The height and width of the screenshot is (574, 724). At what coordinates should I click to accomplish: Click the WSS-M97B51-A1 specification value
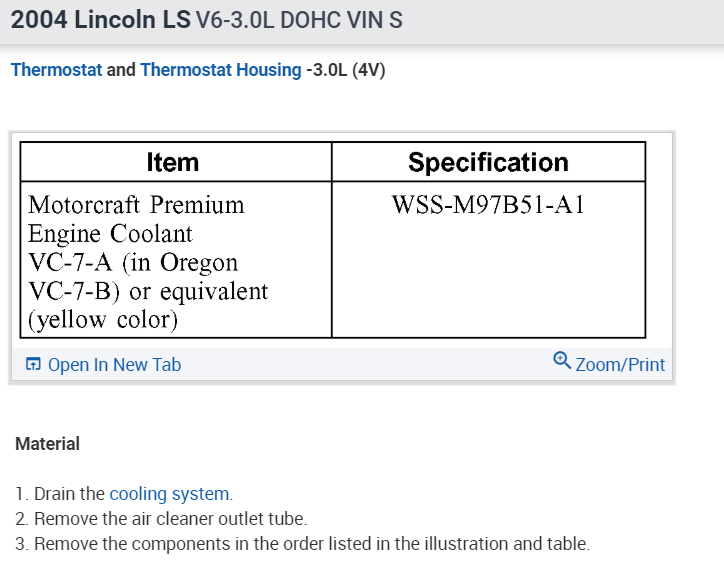point(488,205)
